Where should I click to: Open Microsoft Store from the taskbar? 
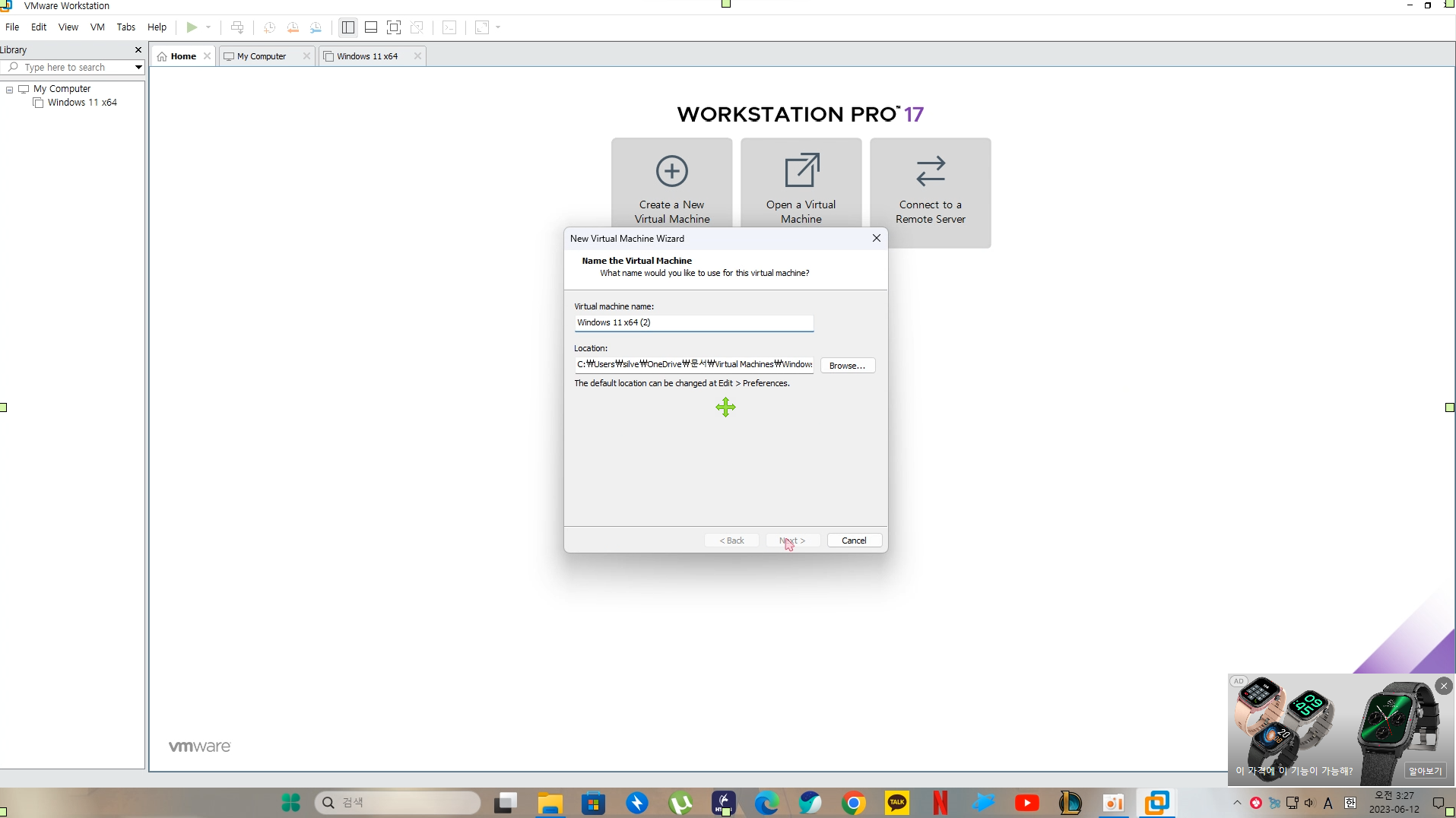pyautogui.click(x=593, y=803)
